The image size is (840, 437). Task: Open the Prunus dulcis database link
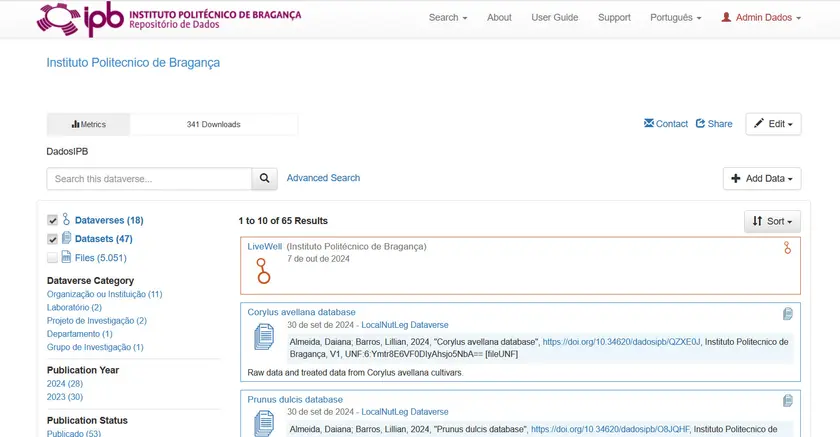tap(294, 399)
